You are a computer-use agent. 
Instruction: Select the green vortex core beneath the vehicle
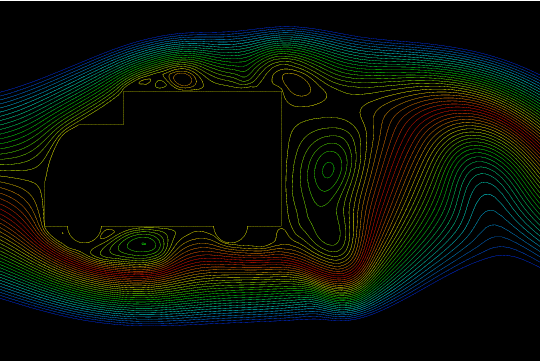point(144,244)
